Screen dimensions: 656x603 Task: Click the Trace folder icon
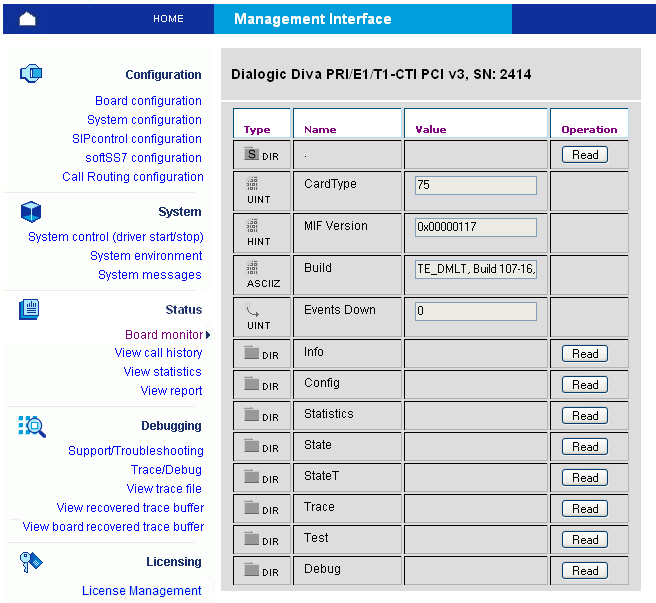pos(251,508)
